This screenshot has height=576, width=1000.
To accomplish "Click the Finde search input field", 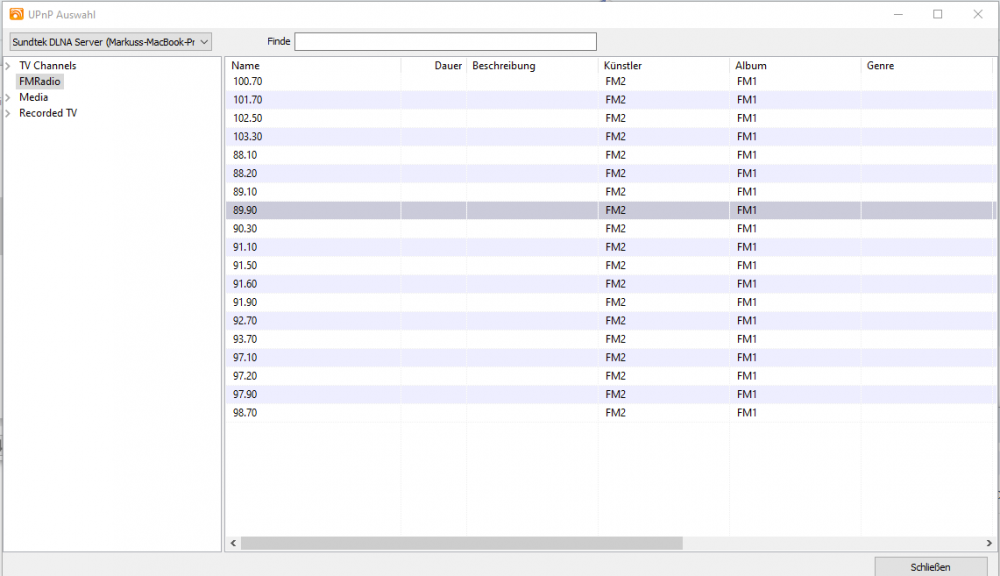I will (445, 41).
